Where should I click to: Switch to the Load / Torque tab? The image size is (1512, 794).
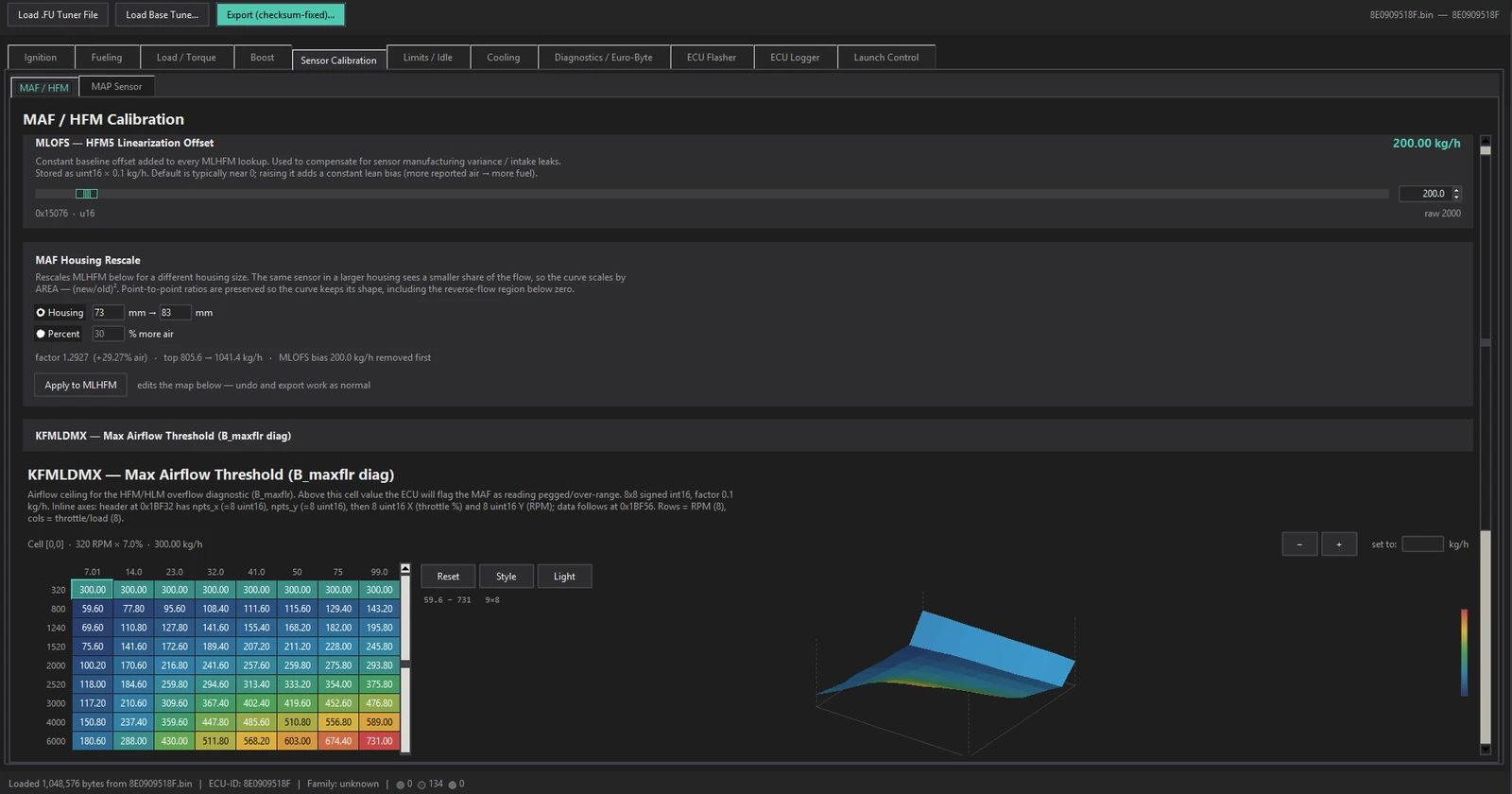click(x=186, y=58)
